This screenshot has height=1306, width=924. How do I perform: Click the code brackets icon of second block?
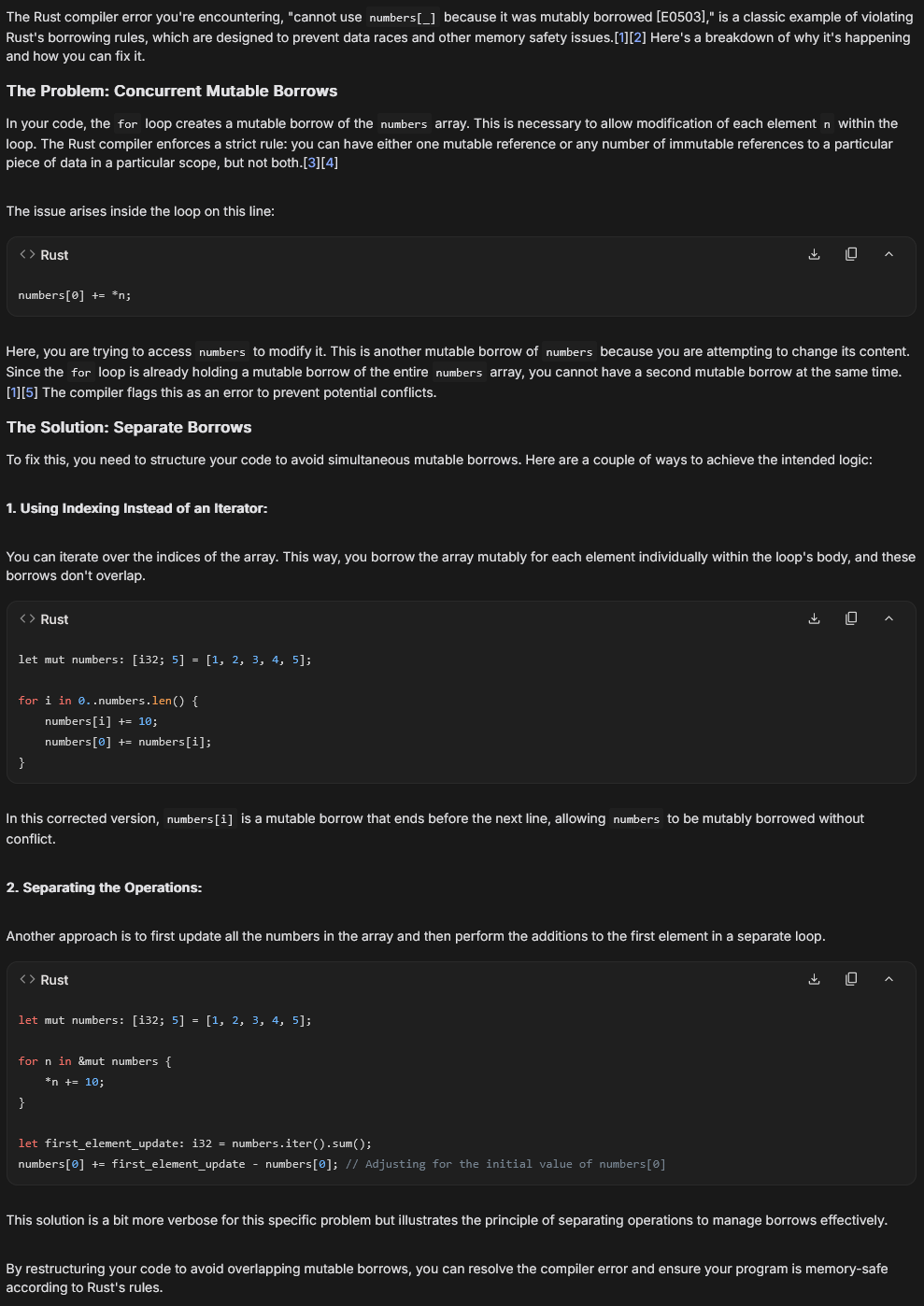tap(27, 619)
